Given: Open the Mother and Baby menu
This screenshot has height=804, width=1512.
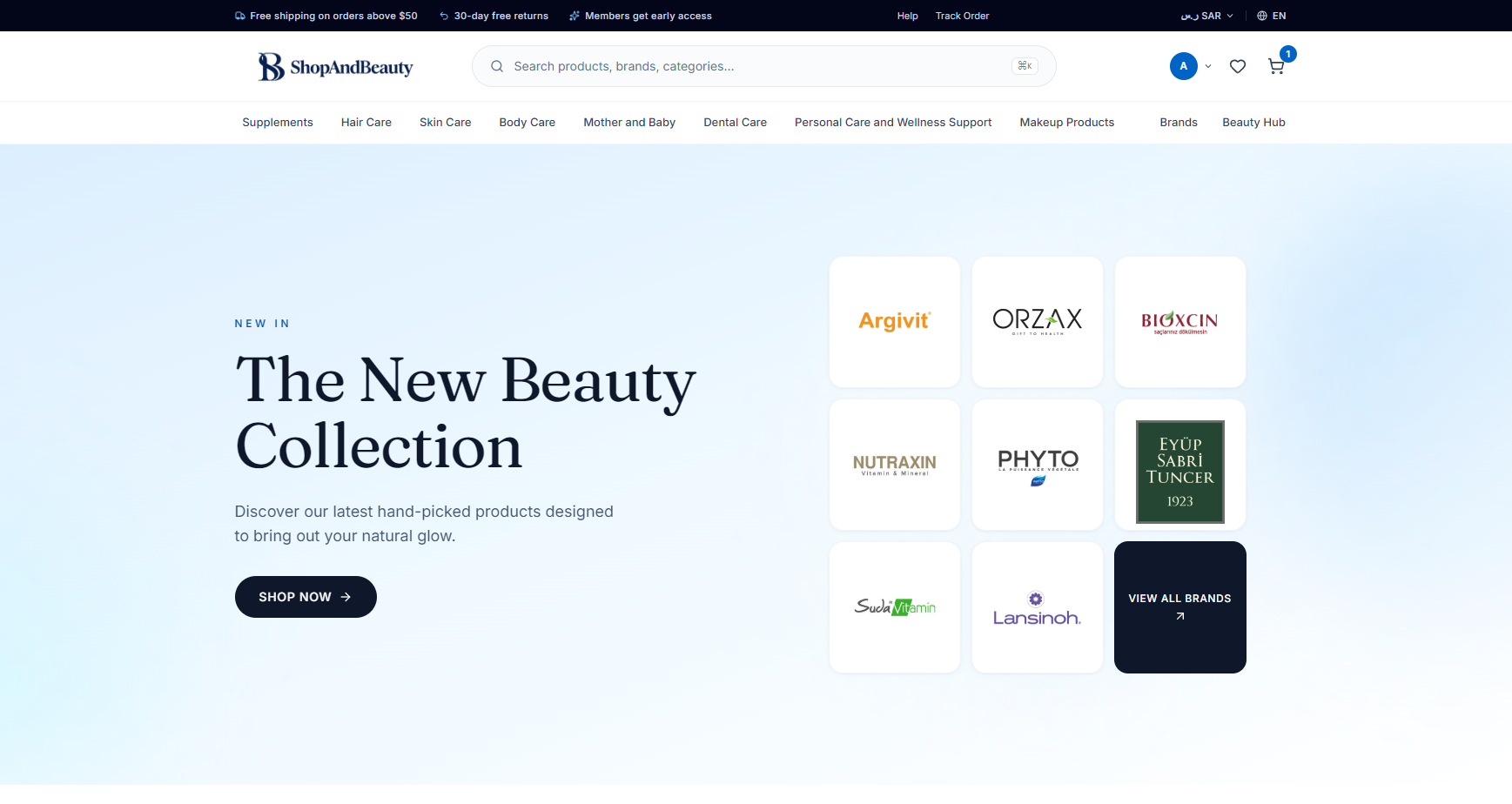Looking at the screenshot, I should 629,123.
